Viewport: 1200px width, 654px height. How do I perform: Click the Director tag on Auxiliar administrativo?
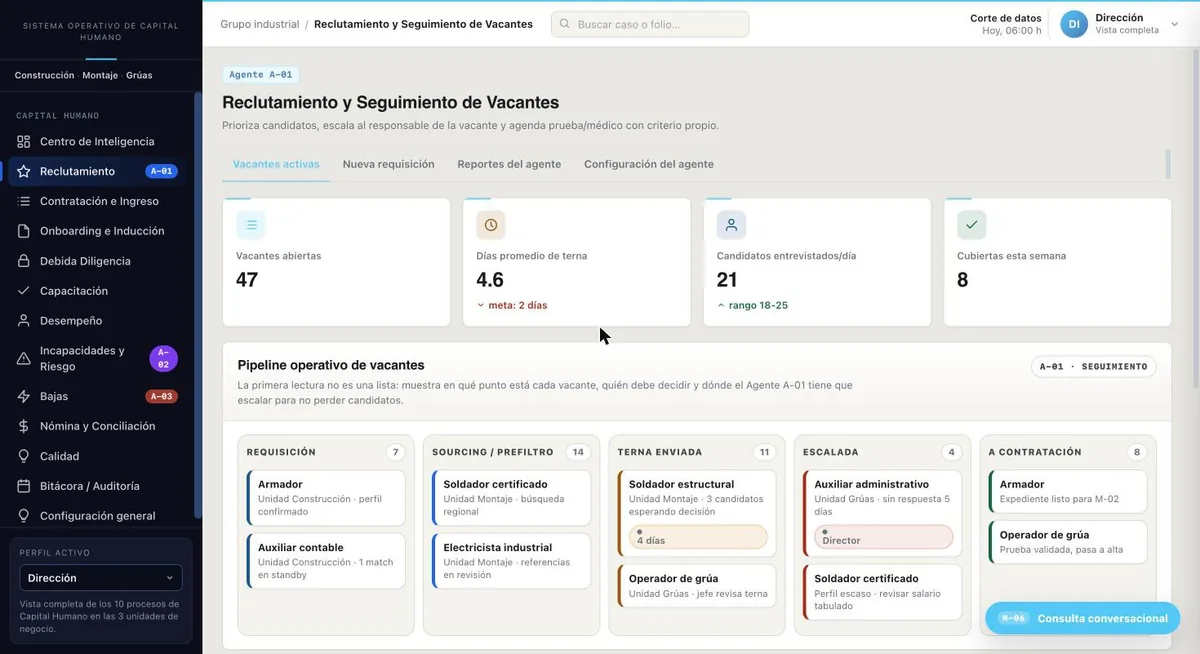click(x=884, y=537)
